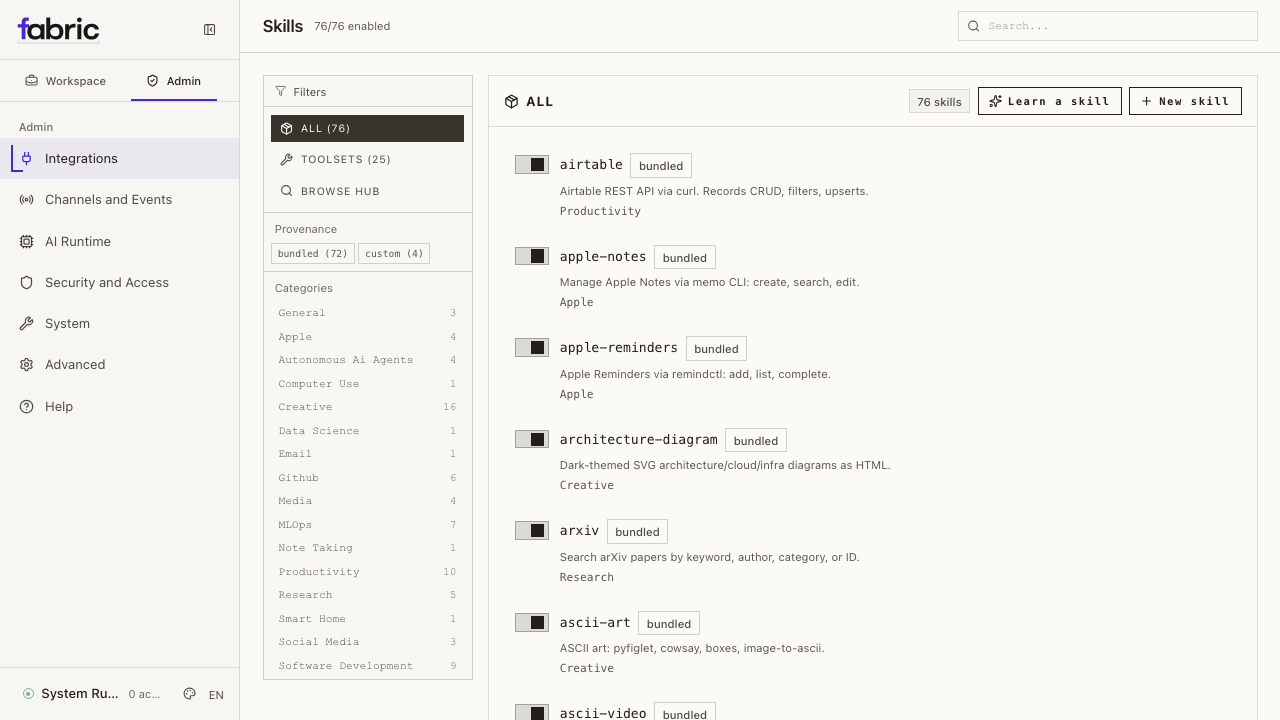Click the Security and Access shield icon
The height and width of the screenshot is (720, 1280).
(27, 283)
